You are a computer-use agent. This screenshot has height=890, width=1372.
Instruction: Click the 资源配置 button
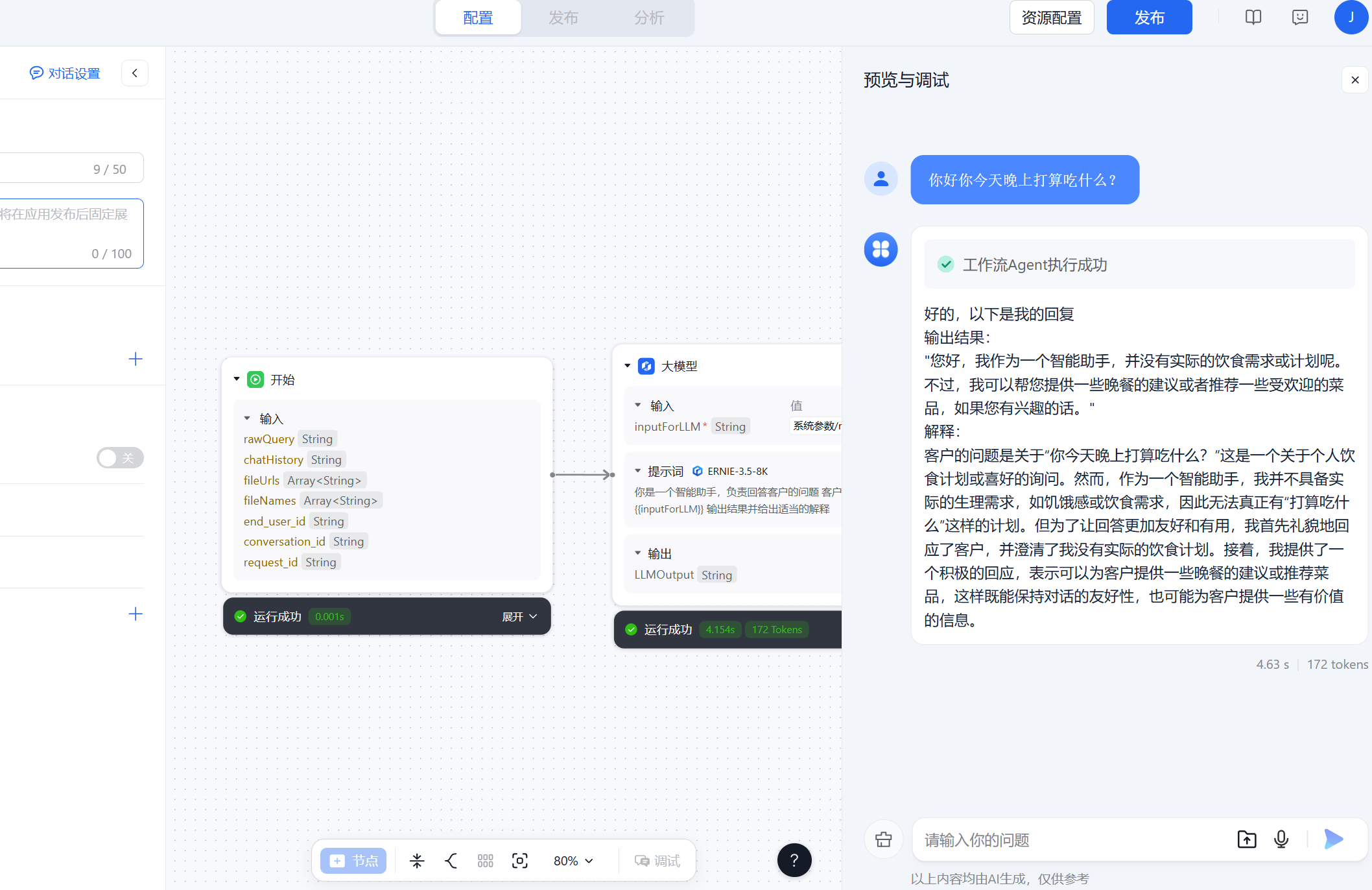1051,18
